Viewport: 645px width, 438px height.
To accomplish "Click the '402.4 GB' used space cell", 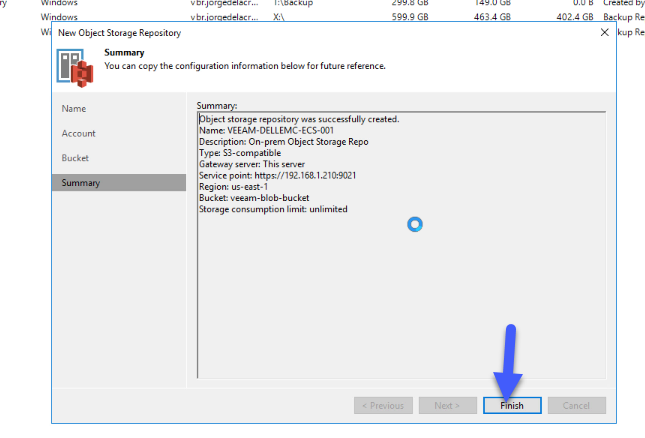I will tap(575, 17).
